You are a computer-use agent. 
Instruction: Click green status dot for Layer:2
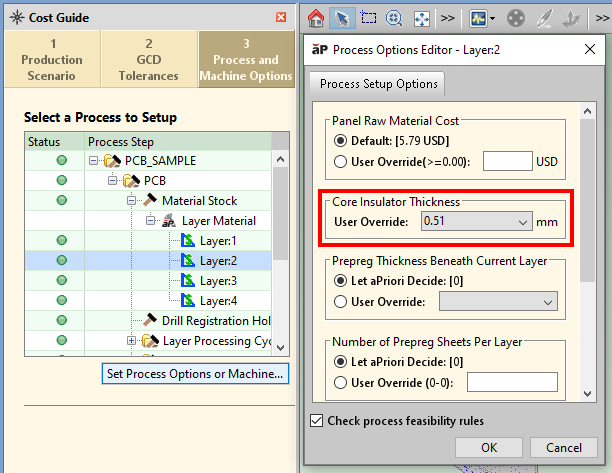(62, 260)
